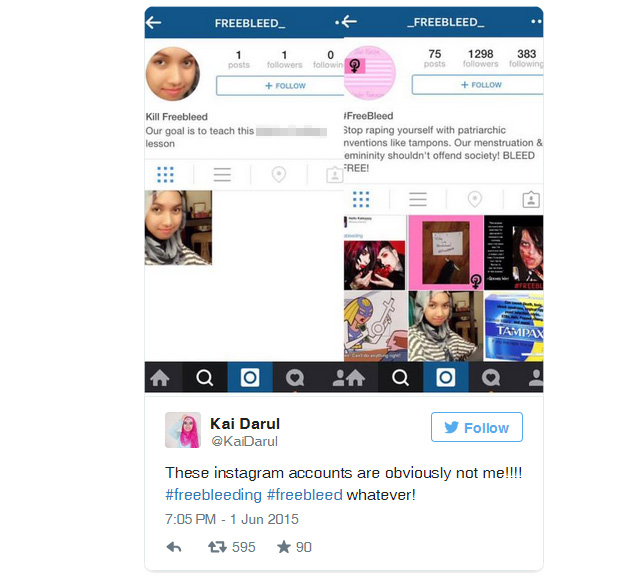Open the #freebleed hashtag link

[305, 495]
